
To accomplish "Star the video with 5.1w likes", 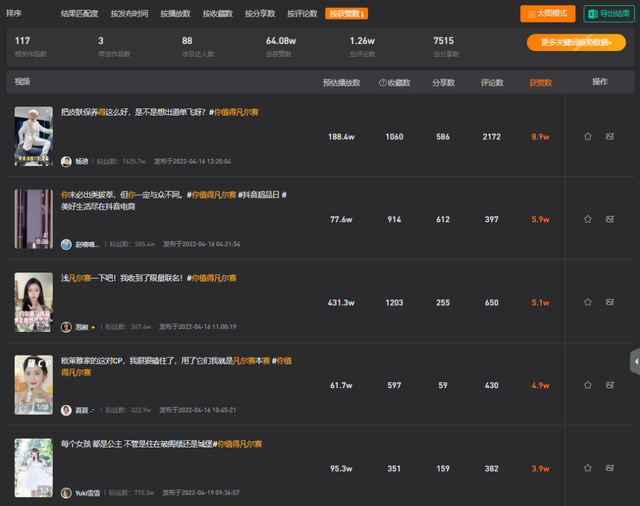I will click(x=588, y=302).
